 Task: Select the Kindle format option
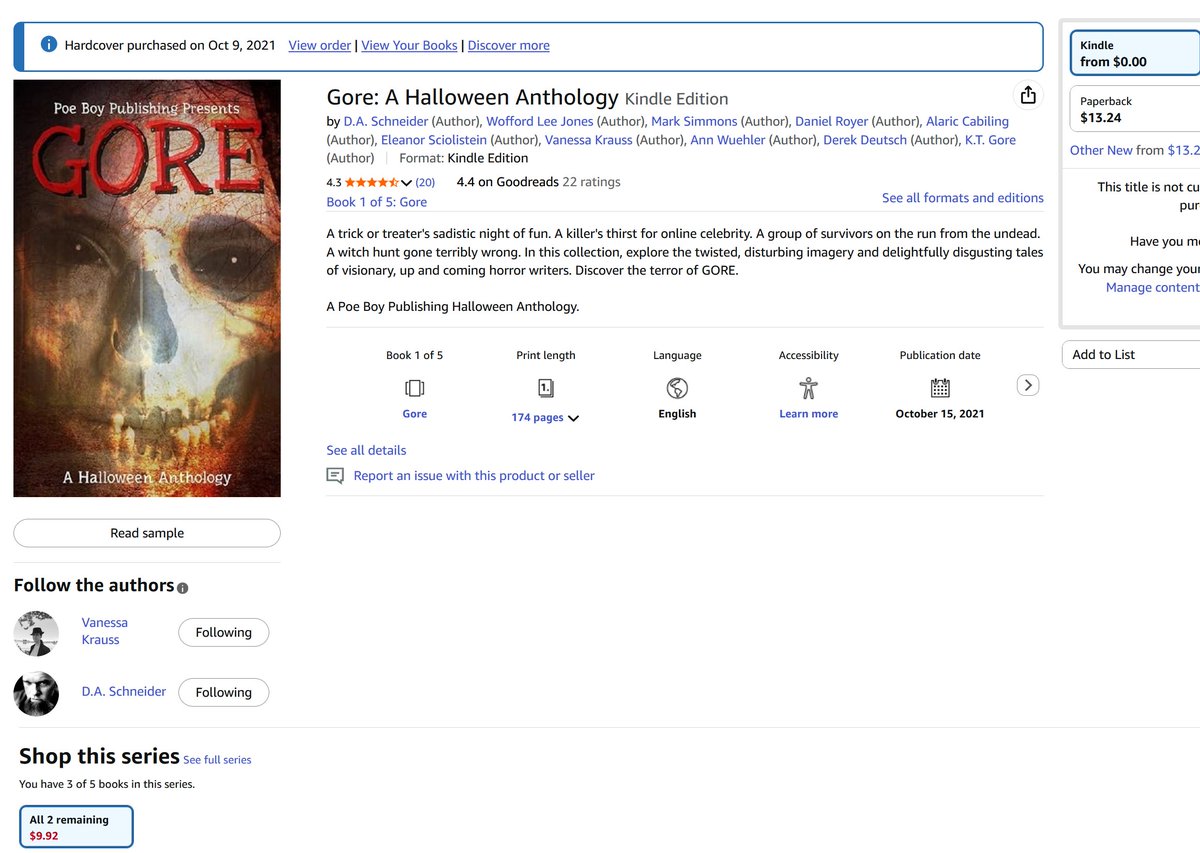1135,53
